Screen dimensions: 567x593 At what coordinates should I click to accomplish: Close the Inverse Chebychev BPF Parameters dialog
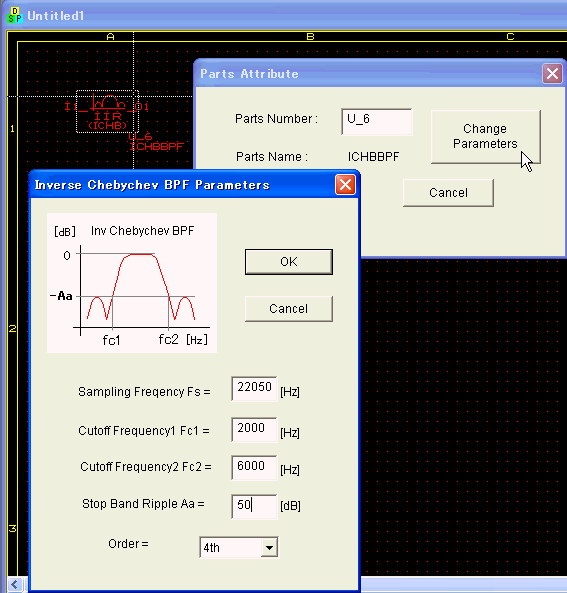345,185
